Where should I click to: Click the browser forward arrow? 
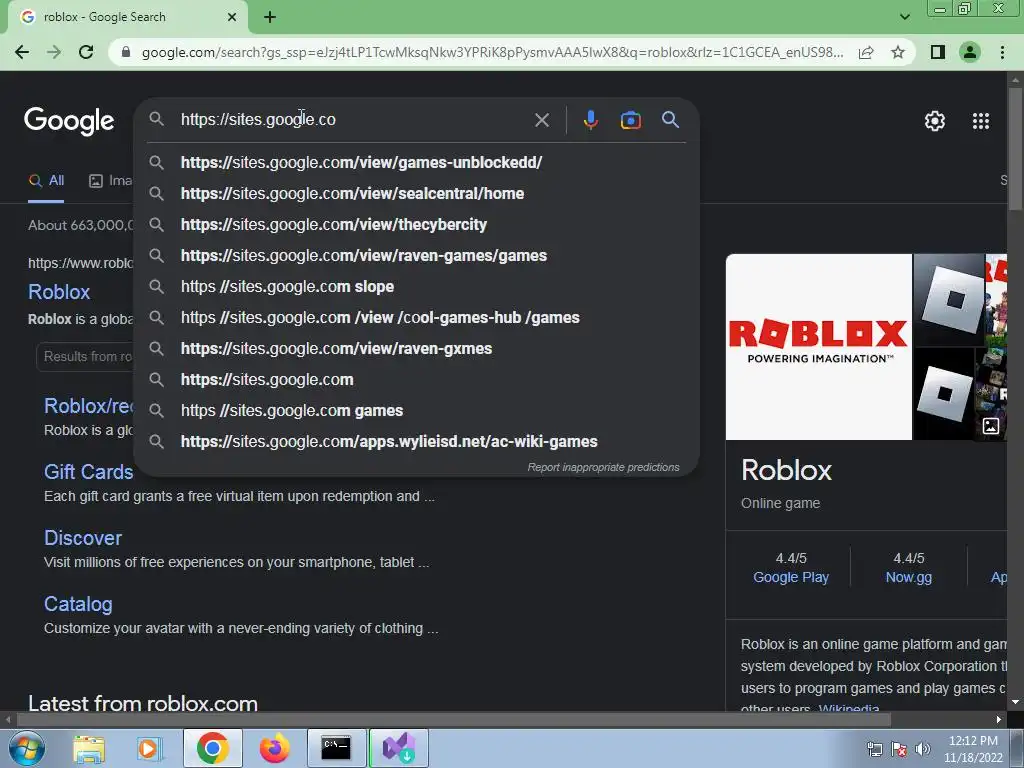point(54,52)
